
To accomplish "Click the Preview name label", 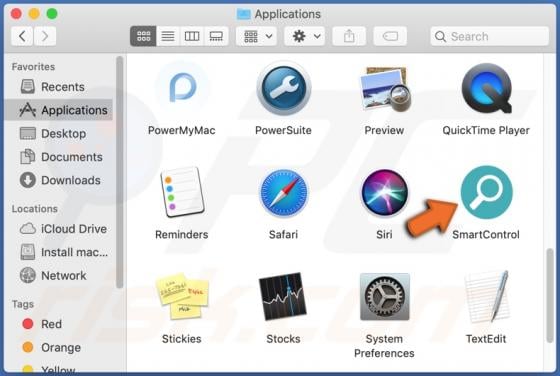I will 384,130.
